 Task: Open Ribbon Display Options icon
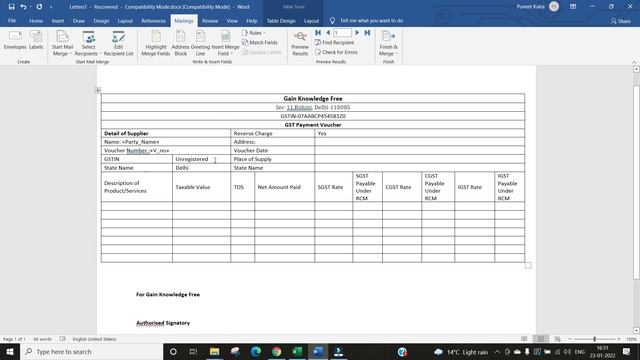[x=573, y=7]
